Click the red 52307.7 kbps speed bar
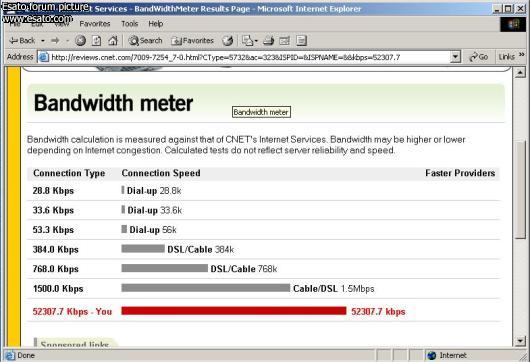 pyautogui.click(x=234, y=311)
